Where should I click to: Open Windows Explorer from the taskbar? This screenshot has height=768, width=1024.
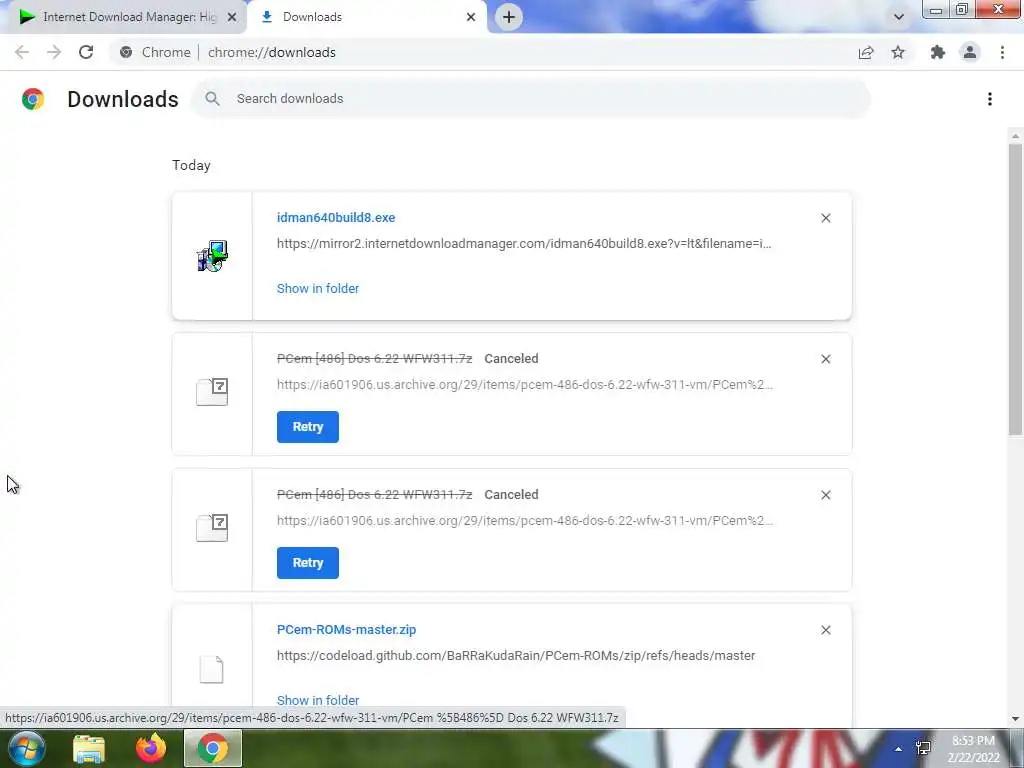click(89, 748)
